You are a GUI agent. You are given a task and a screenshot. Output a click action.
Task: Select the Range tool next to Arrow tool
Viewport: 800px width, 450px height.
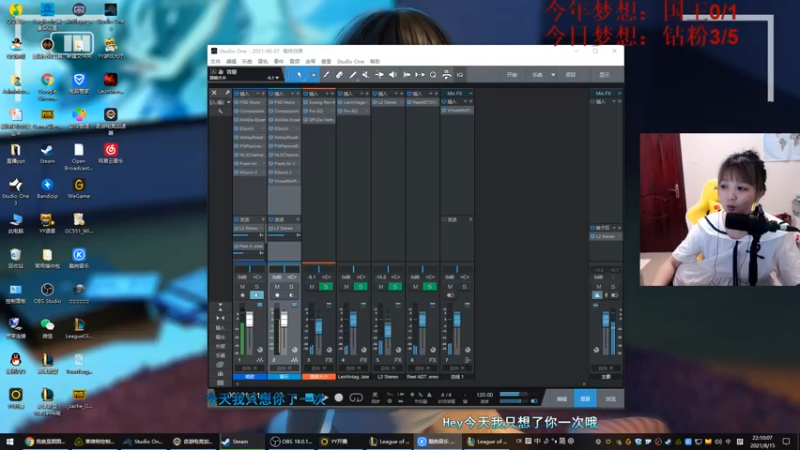[313, 74]
